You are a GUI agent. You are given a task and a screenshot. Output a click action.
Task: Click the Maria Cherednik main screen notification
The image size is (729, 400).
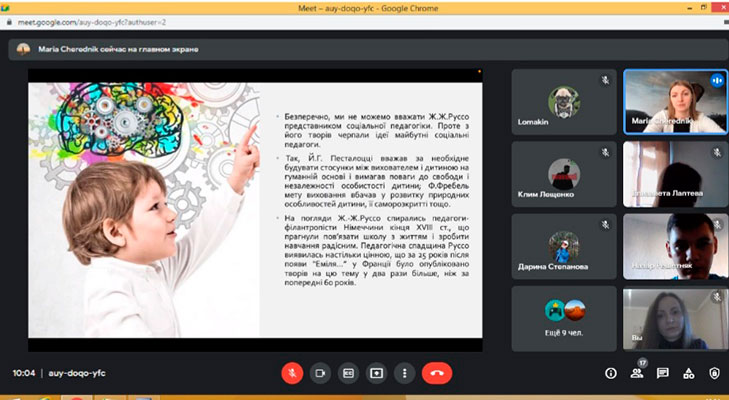pos(368,49)
